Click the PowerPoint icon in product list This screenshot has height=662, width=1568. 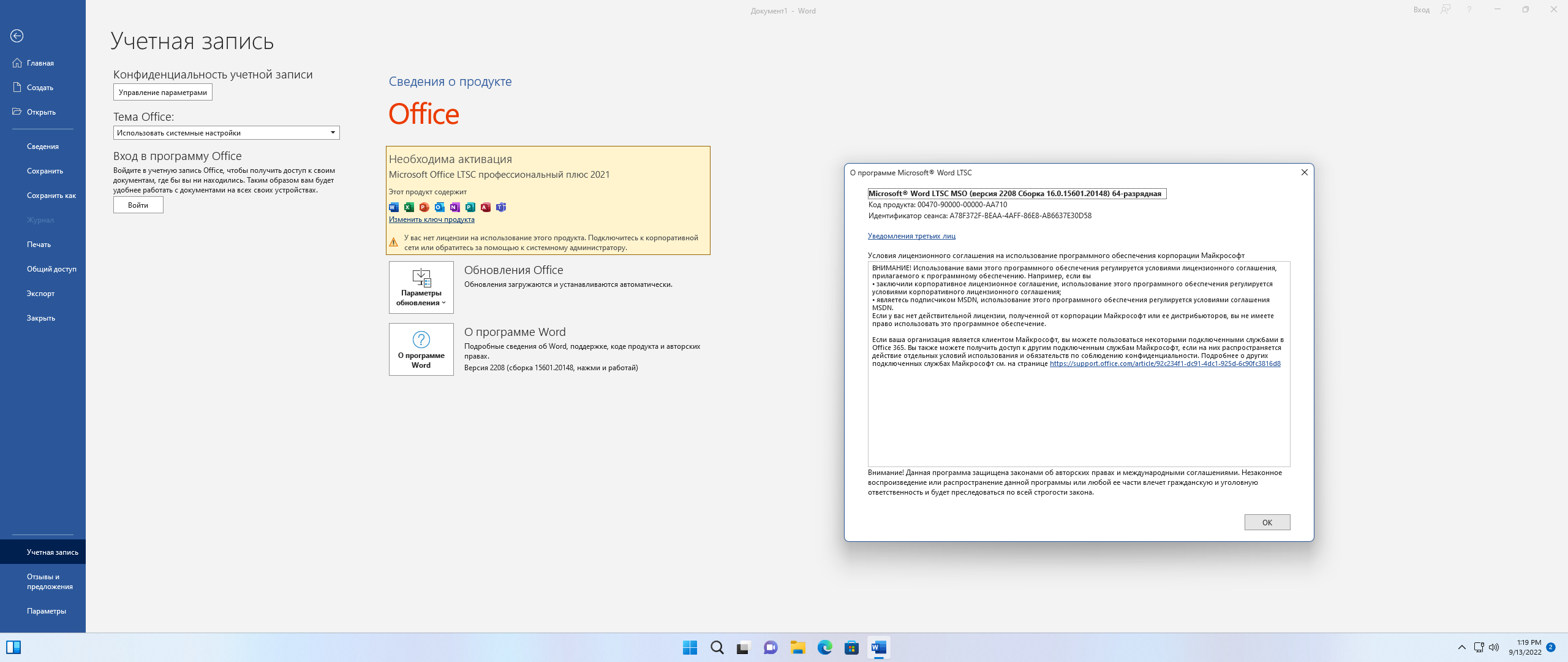[424, 207]
